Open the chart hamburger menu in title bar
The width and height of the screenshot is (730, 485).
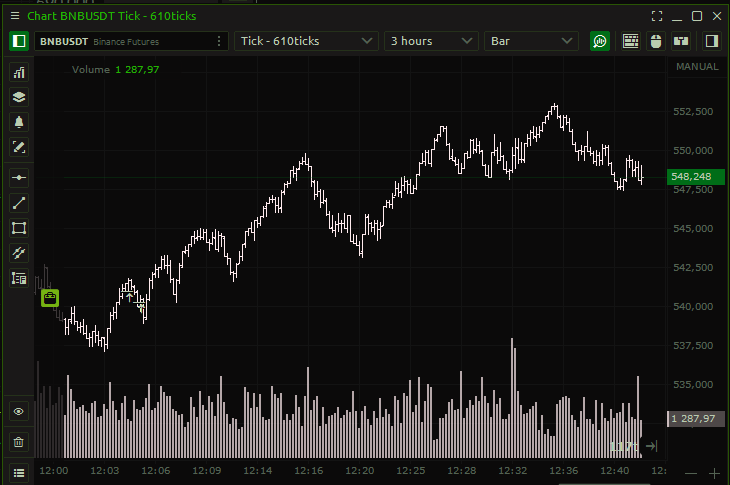click(13, 16)
